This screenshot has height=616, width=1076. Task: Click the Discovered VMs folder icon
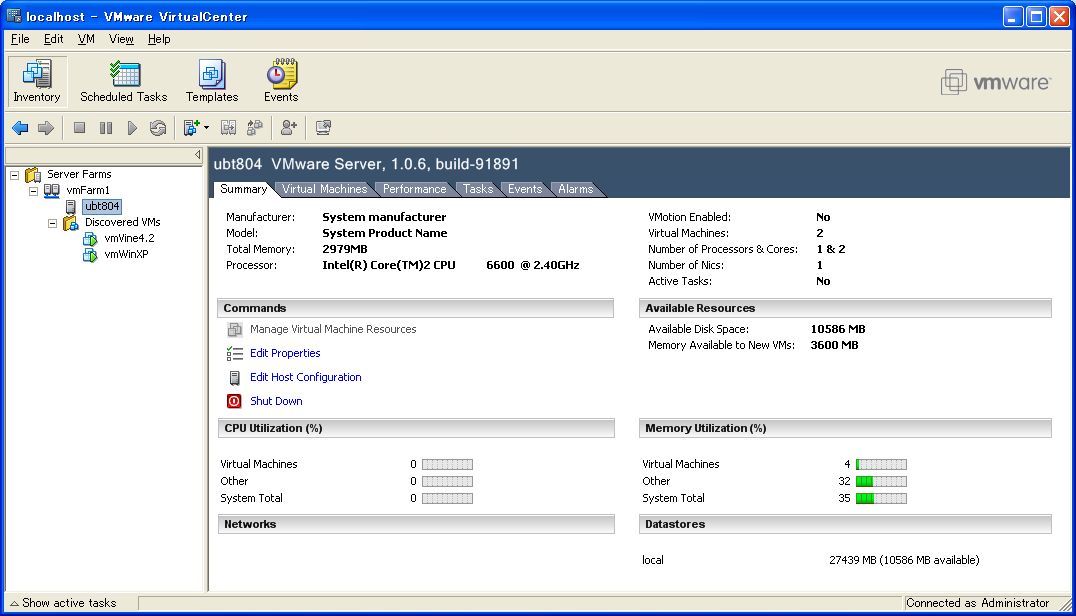[71, 222]
